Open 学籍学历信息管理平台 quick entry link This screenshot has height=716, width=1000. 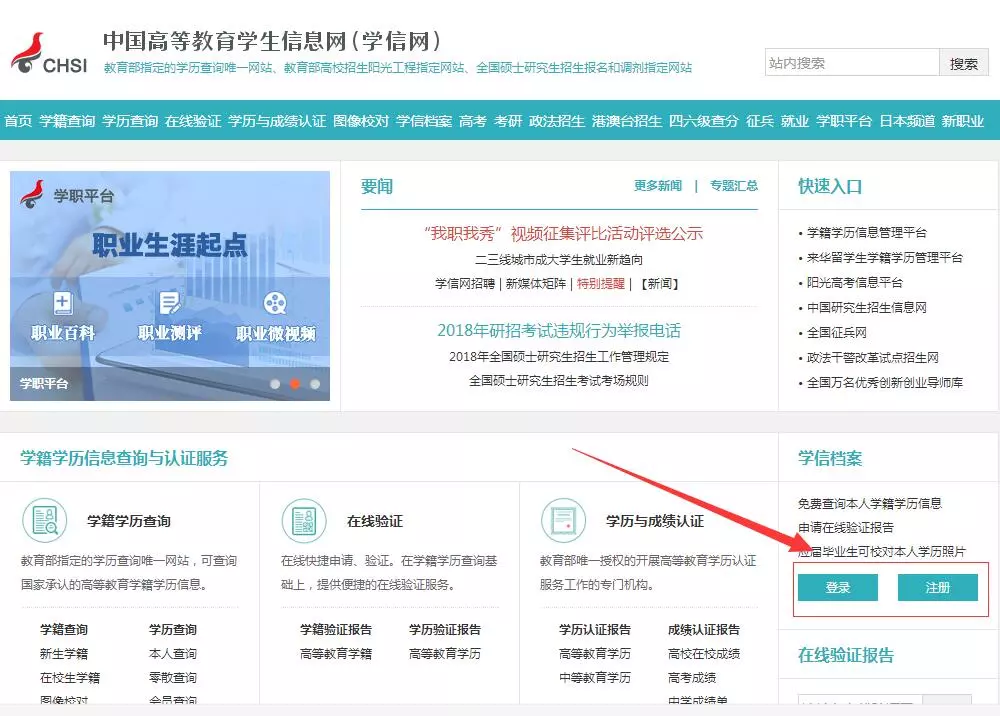point(867,233)
